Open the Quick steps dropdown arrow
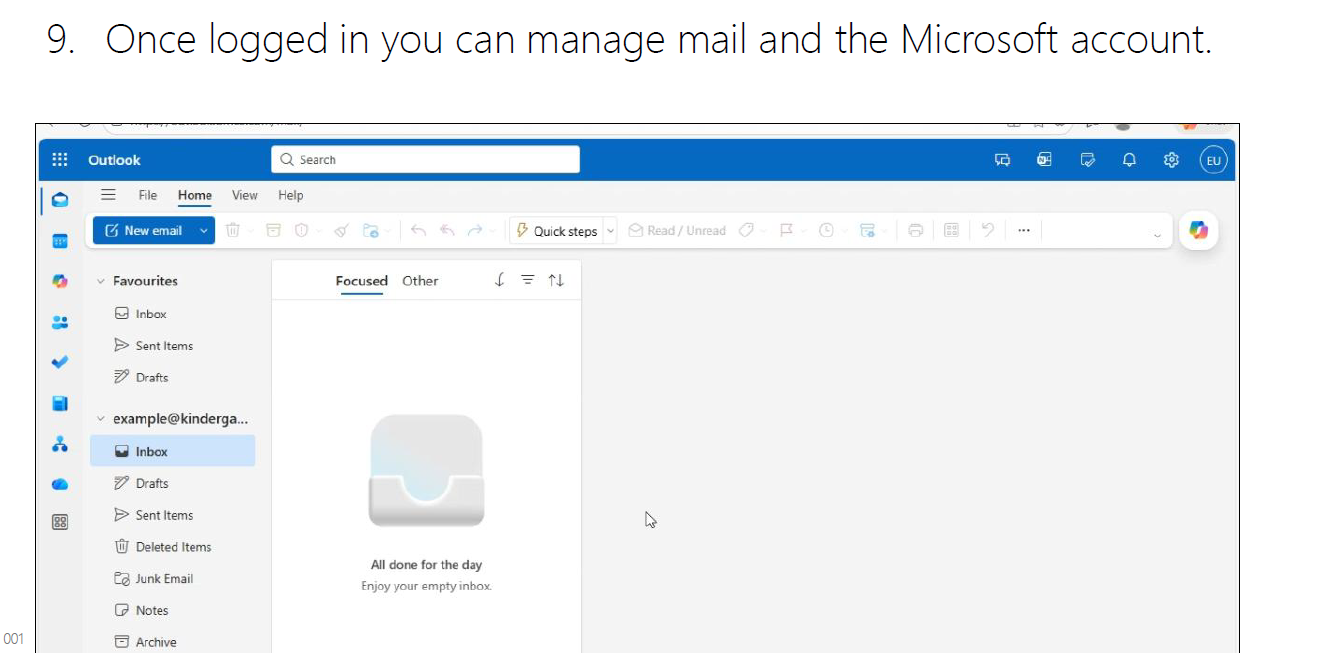The width and height of the screenshot is (1327, 653). pyautogui.click(x=610, y=230)
